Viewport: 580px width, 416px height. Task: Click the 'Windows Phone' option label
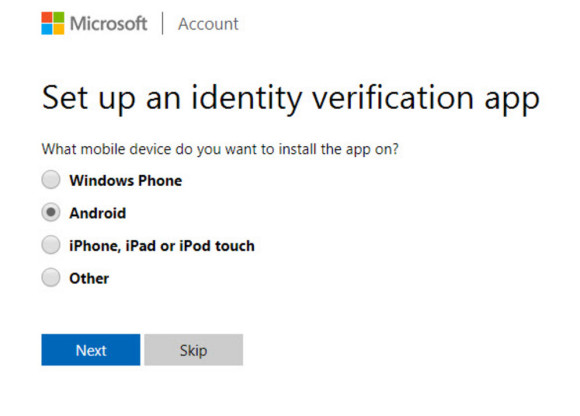coord(126,180)
